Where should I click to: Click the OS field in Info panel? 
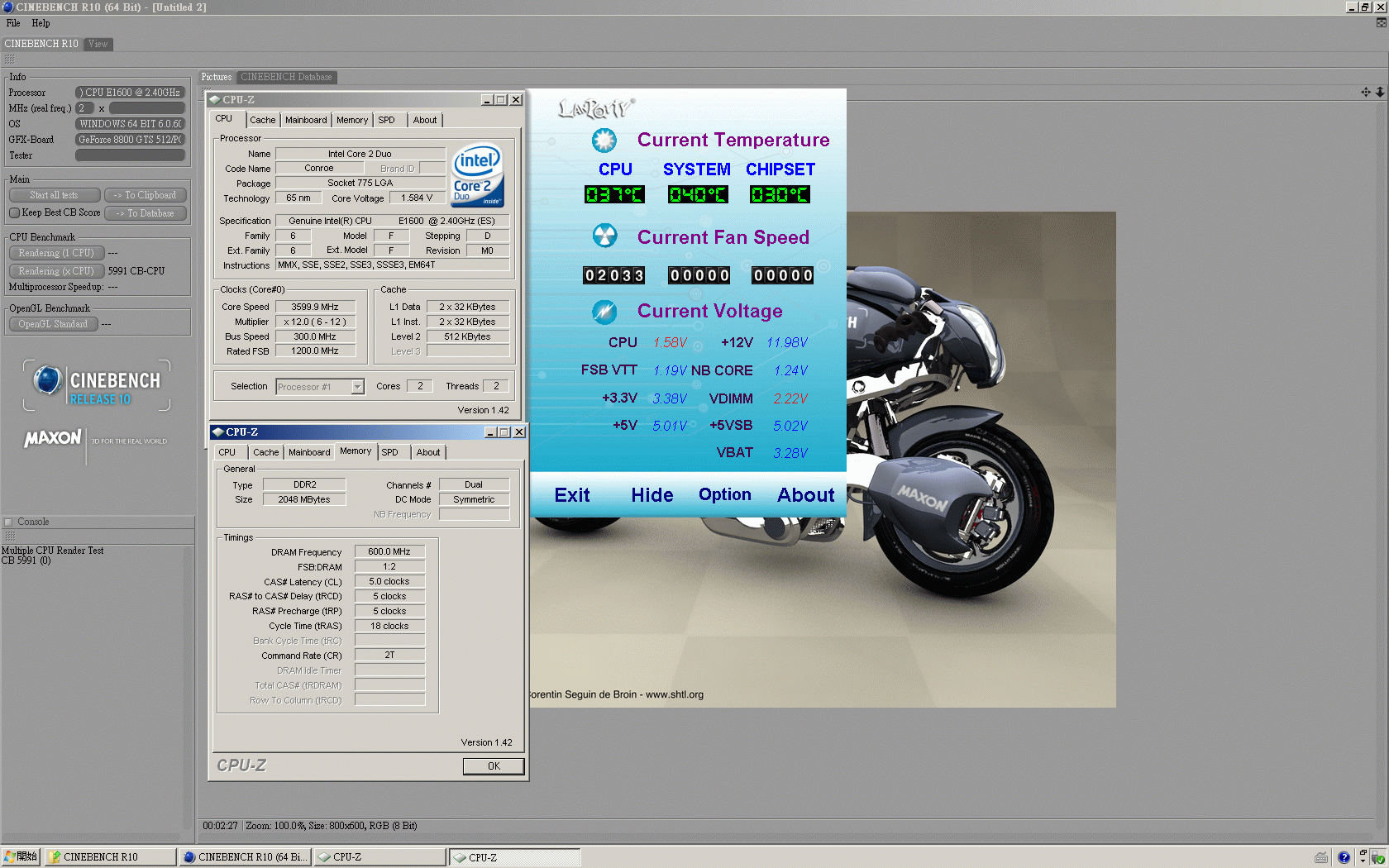pos(130,124)
